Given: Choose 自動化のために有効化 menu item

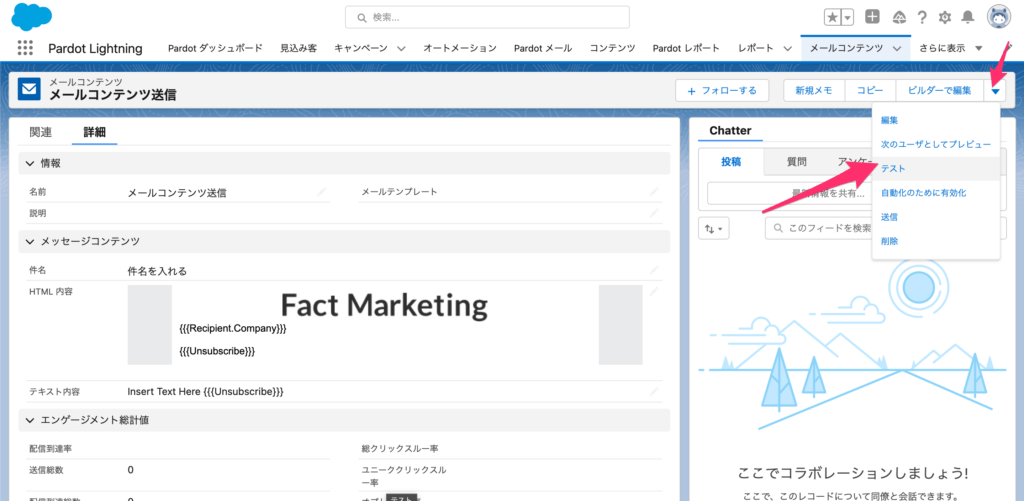Looking at the screenshot, I should 936,193.
